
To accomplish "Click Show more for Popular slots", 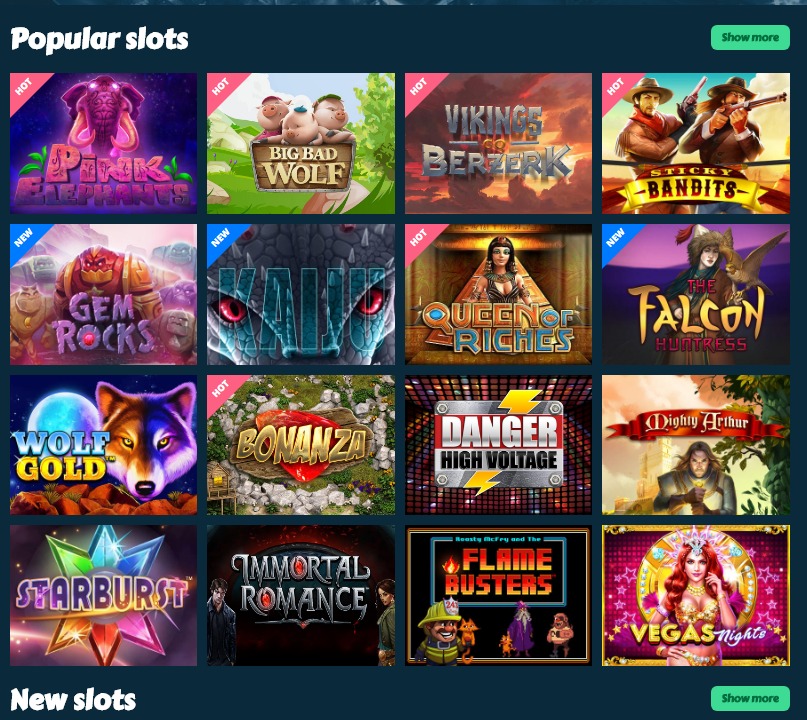I will click(x=750, y=38).
